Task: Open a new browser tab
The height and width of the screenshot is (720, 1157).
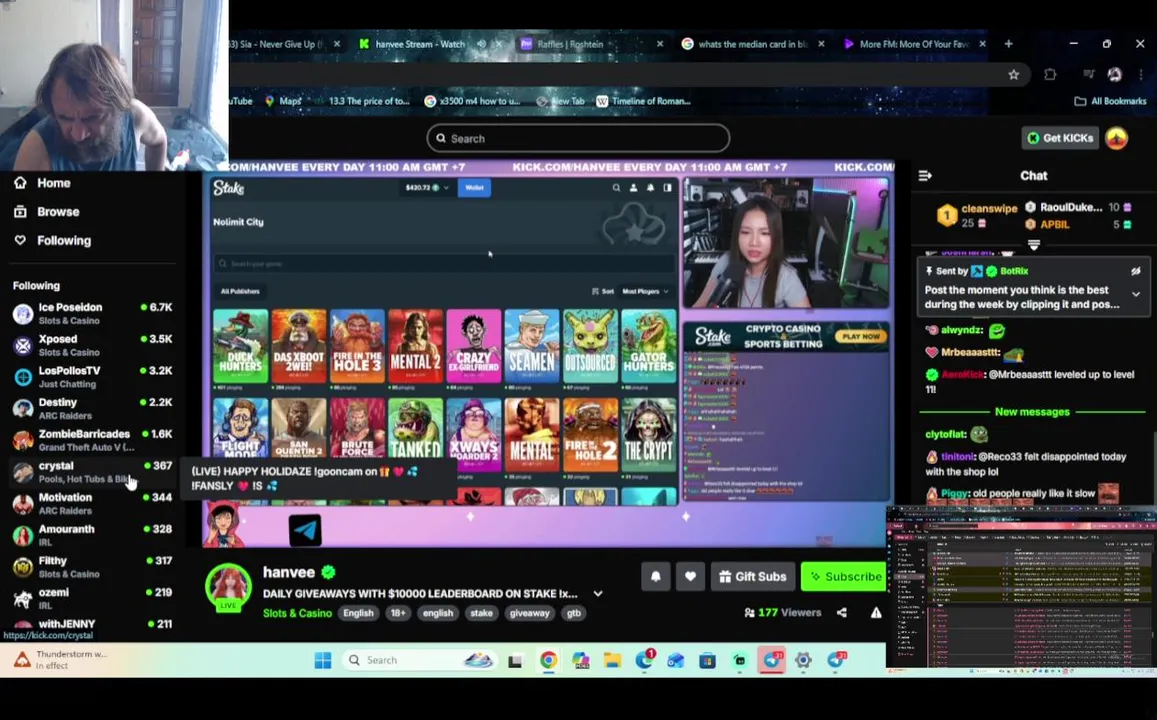Action: click(x=1009, y=44)
